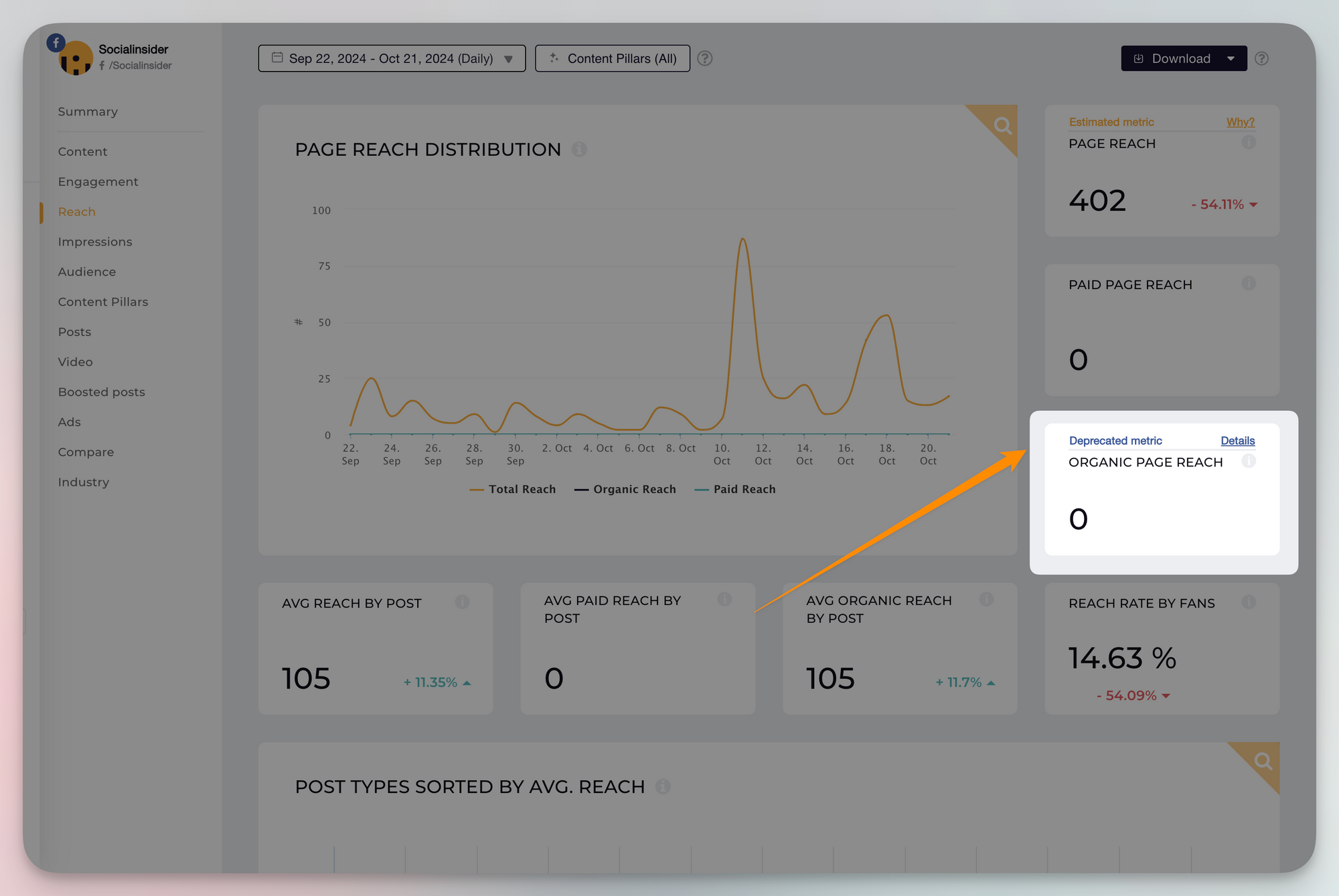Click magnifier icon on Page Reach Distribution chart
This screenshot has width=1339, height=896.
pyautogui.click(x=1002, y=125)
